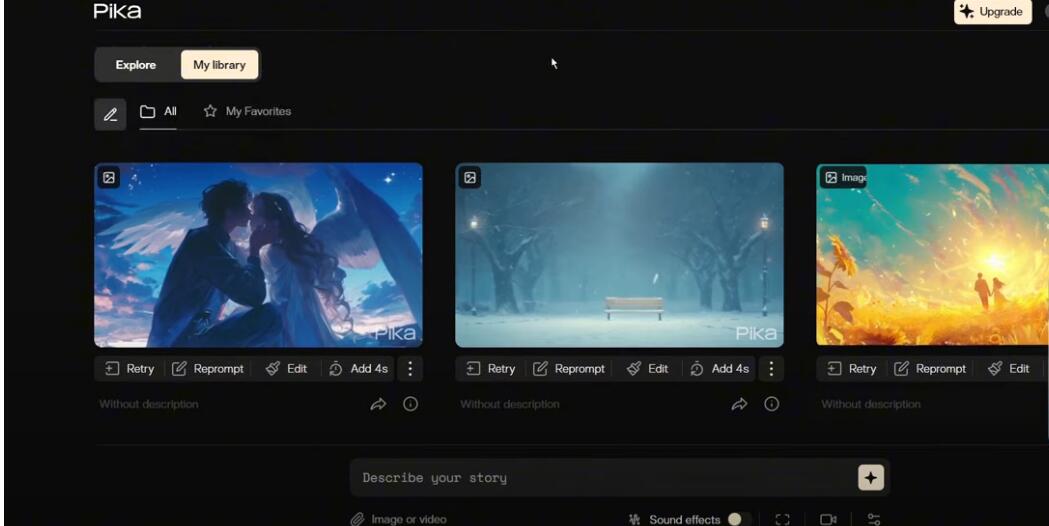Viewport: 1049px width, 526px height.
Task: Attach an Image or video
Action: [398, 519]
